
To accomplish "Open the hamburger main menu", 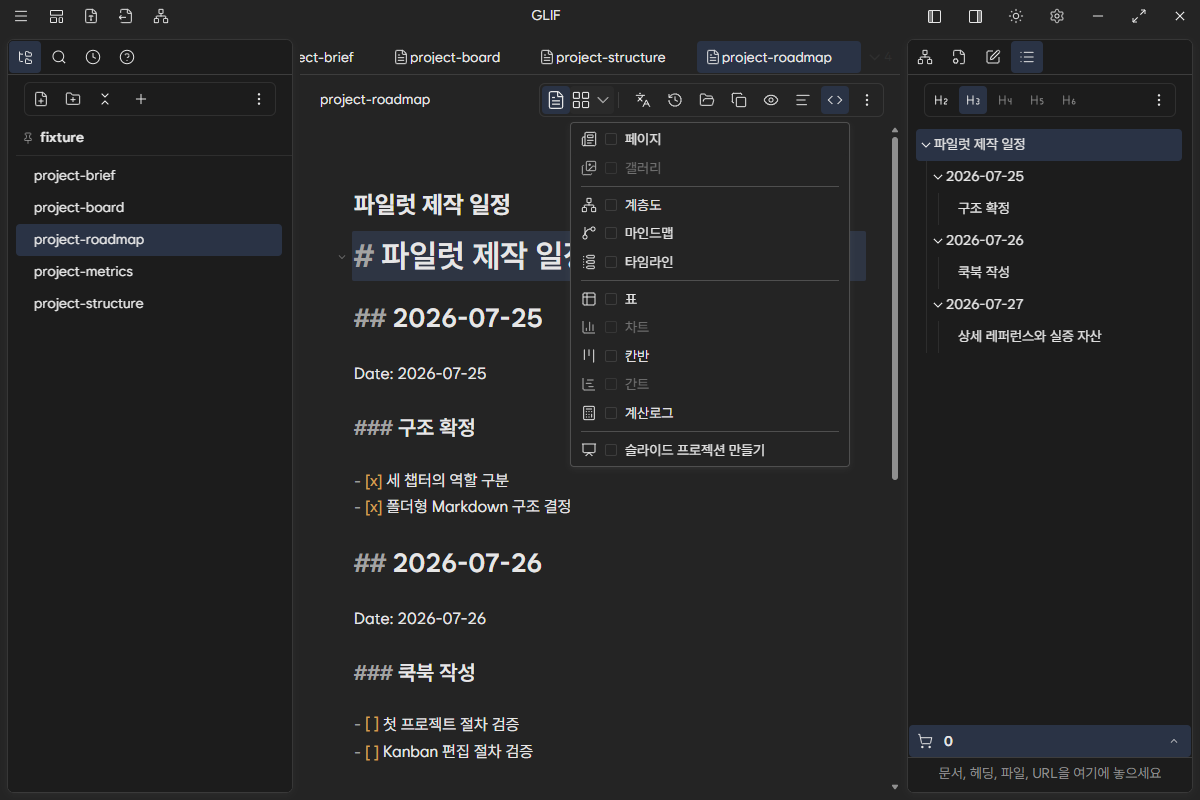I will [x=21, y=16].
